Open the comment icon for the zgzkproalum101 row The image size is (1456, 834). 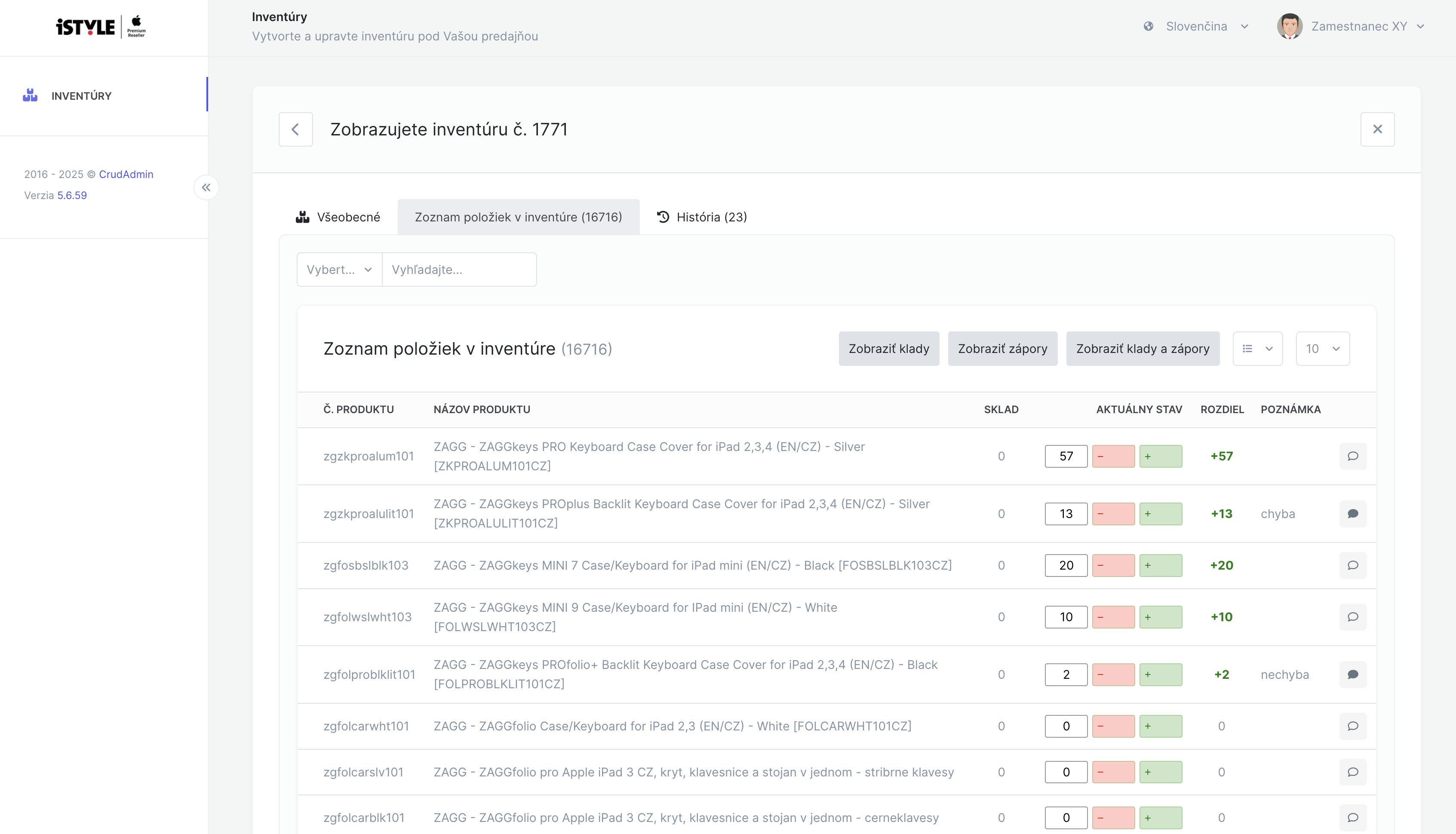coord(1352,456)
